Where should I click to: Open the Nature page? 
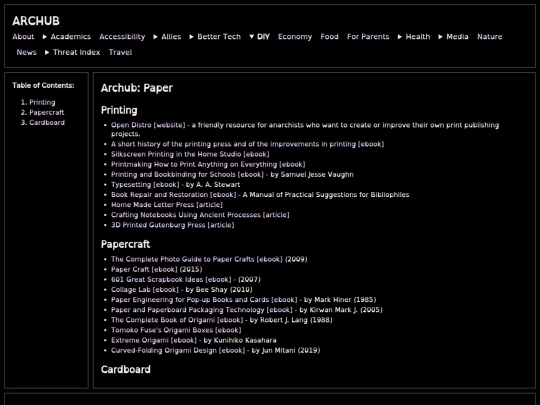click(x=489, y=37)
